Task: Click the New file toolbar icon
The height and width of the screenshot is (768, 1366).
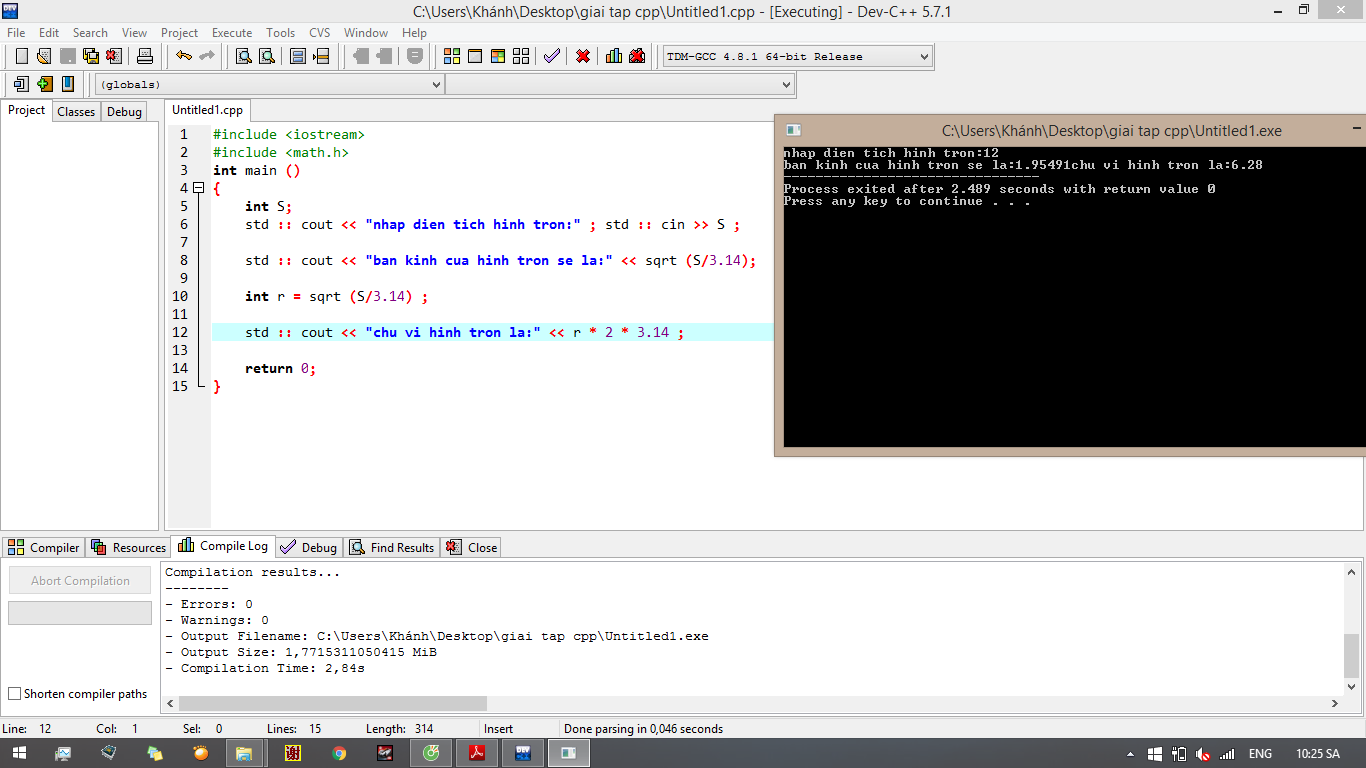Action: tap(21, 56)
